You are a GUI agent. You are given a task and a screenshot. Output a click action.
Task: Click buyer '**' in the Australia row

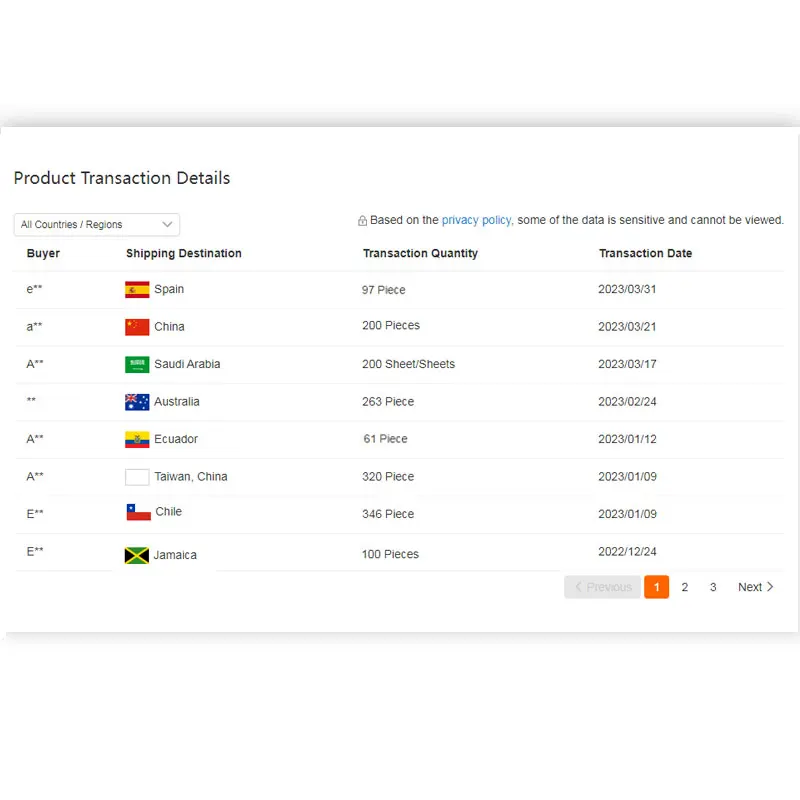tap(31, 399)
